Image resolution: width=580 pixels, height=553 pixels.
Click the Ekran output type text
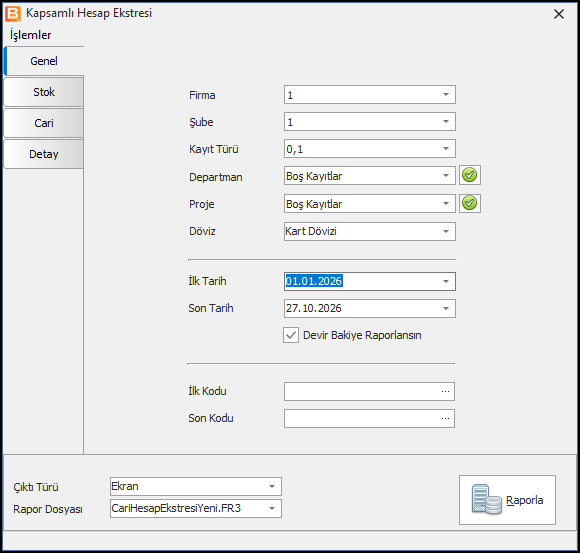[x=125, y=486]
